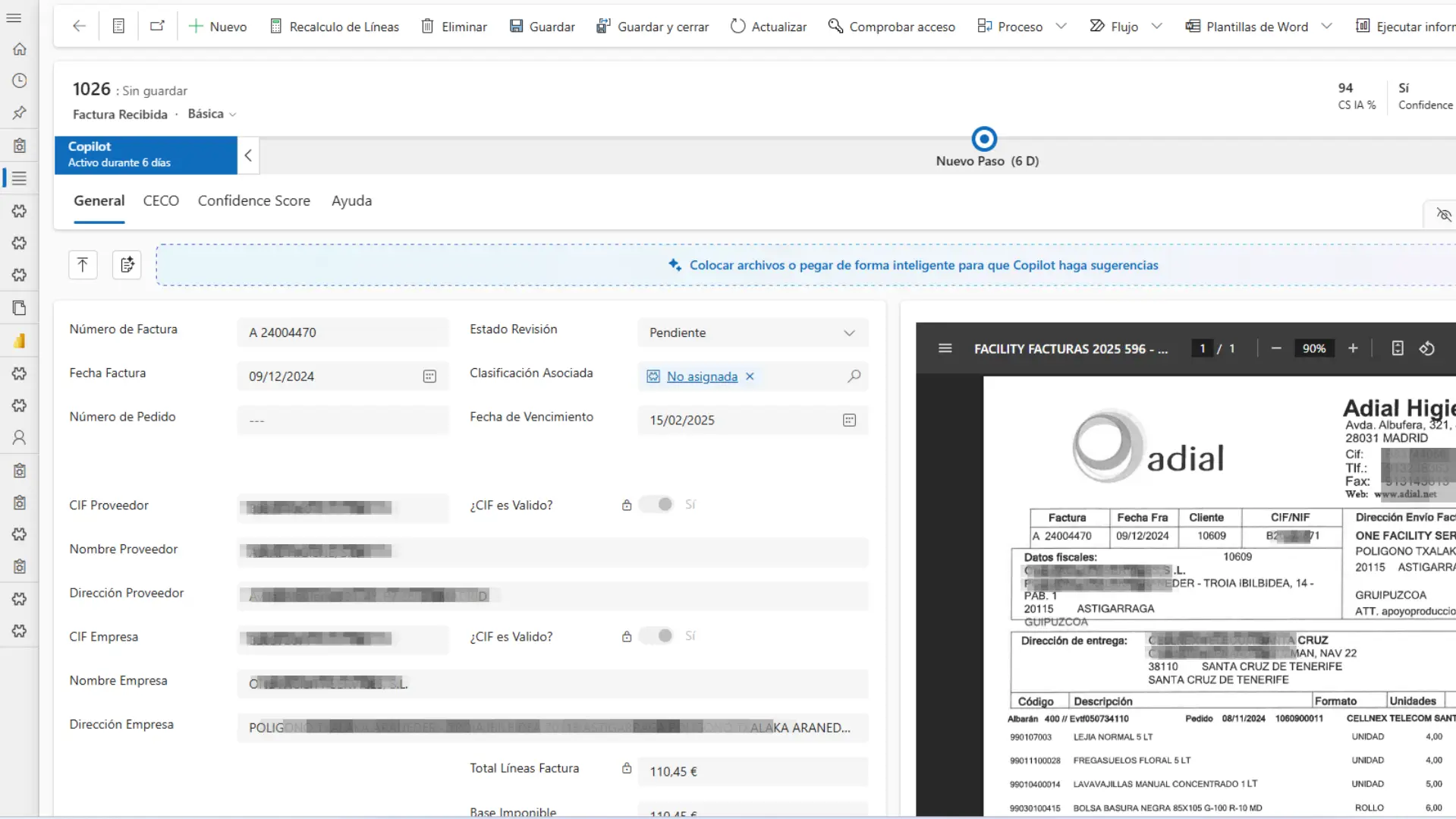Viewport: 1456px width, 819px height.
Task: Open the No asignada classification link
Action: tap(702, 376)
